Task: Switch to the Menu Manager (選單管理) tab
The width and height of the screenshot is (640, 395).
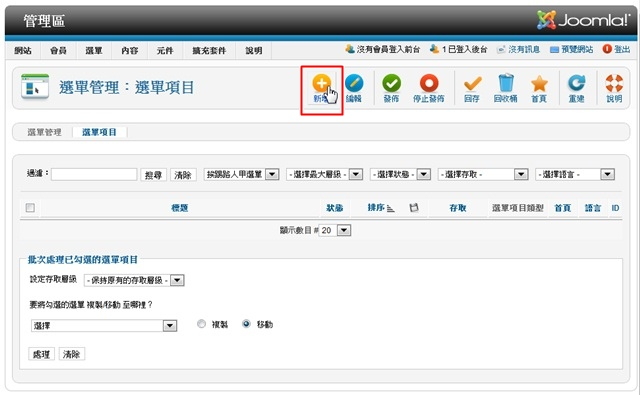Action: click(x=44, y=132)
